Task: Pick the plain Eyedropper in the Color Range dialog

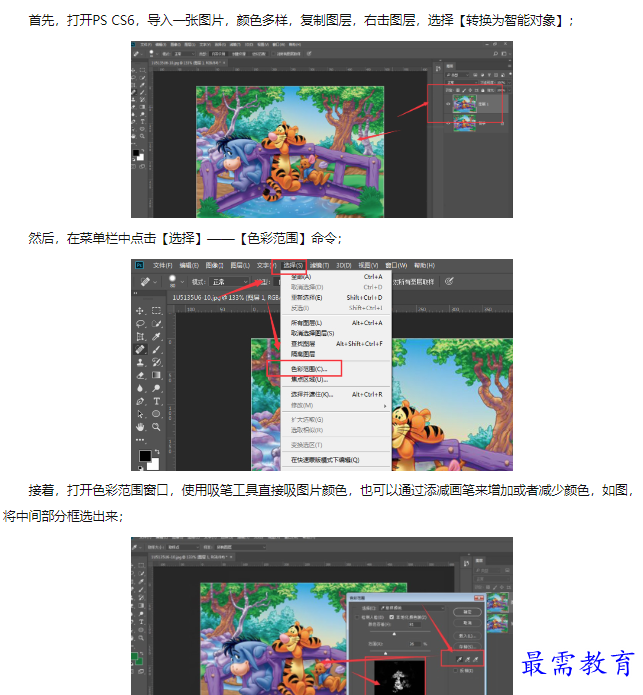Action: pyautogui.click(x=459, y=659)
